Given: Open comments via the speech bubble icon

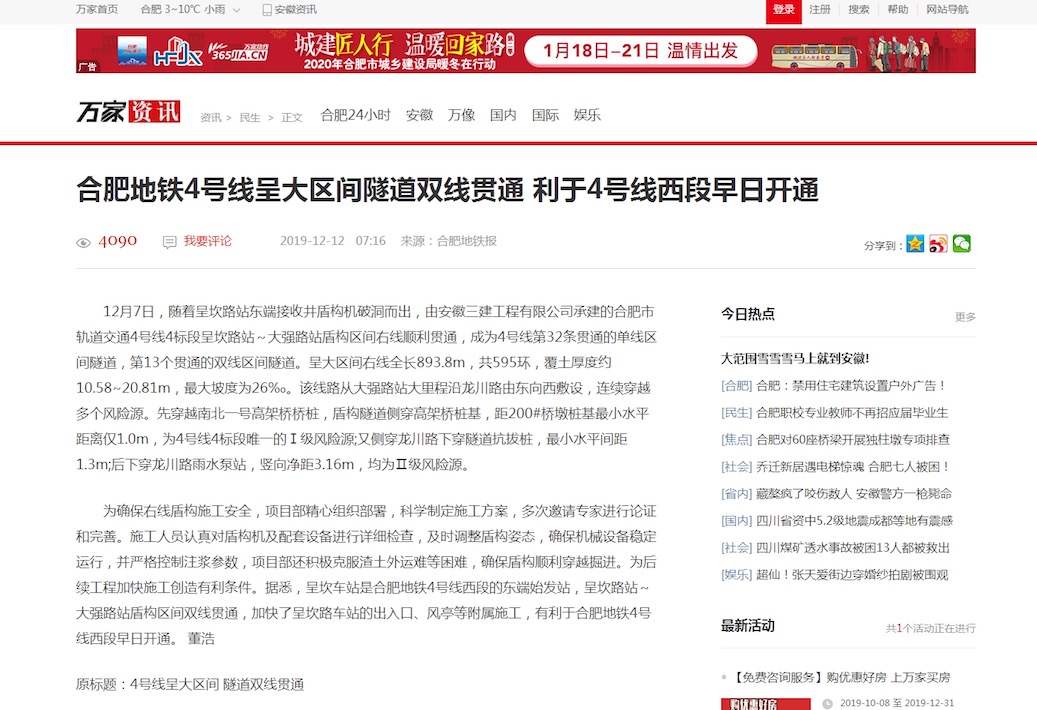Looking at the screenshot, I should [168, 241].
